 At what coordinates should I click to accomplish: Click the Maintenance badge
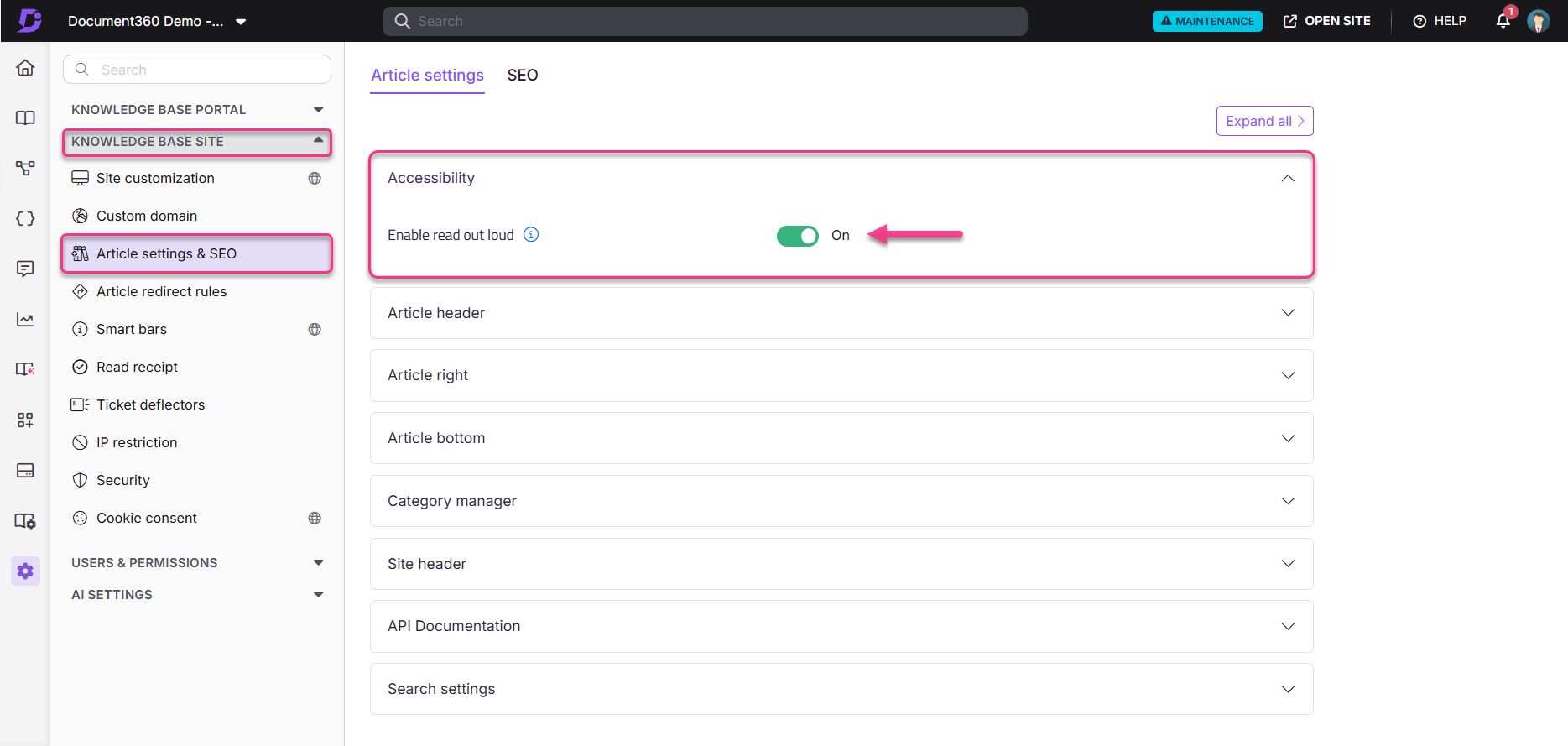point(1207,21)
